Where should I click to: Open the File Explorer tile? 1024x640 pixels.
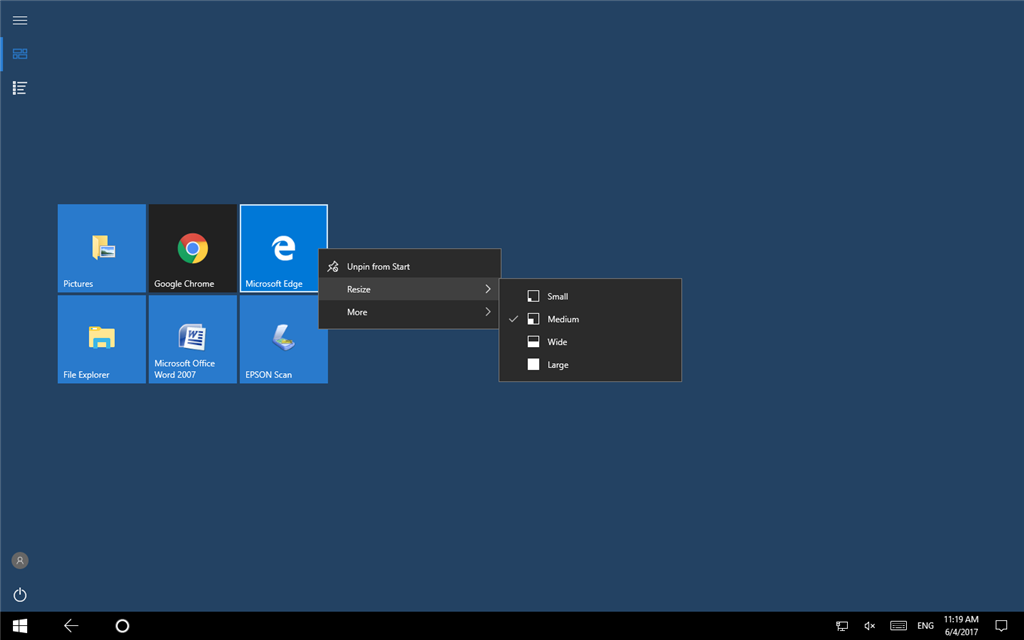pyautogui.click(x=101, y=339)
